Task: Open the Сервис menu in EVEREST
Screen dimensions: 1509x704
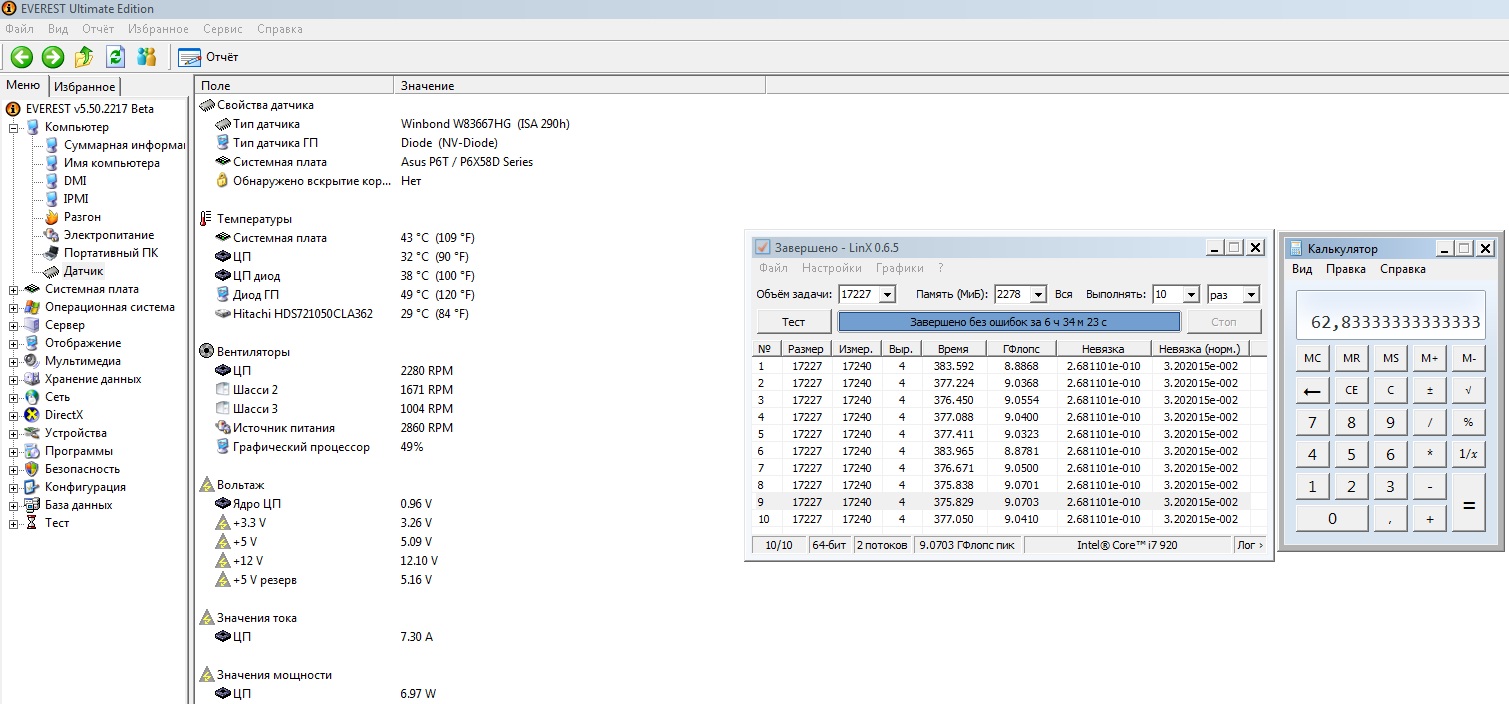Action: [223, 29]
